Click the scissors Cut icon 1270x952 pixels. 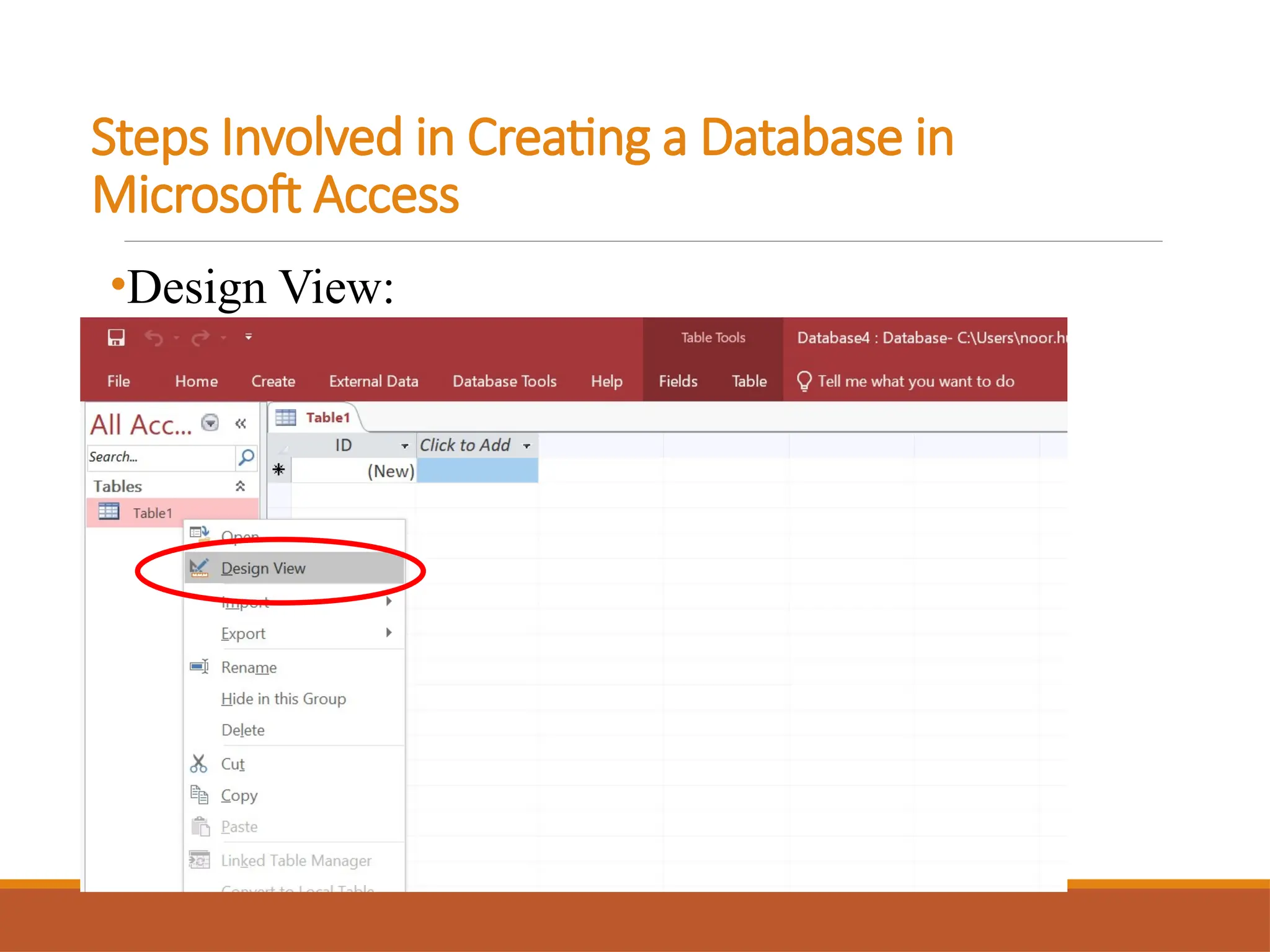[x=198, y=764]
